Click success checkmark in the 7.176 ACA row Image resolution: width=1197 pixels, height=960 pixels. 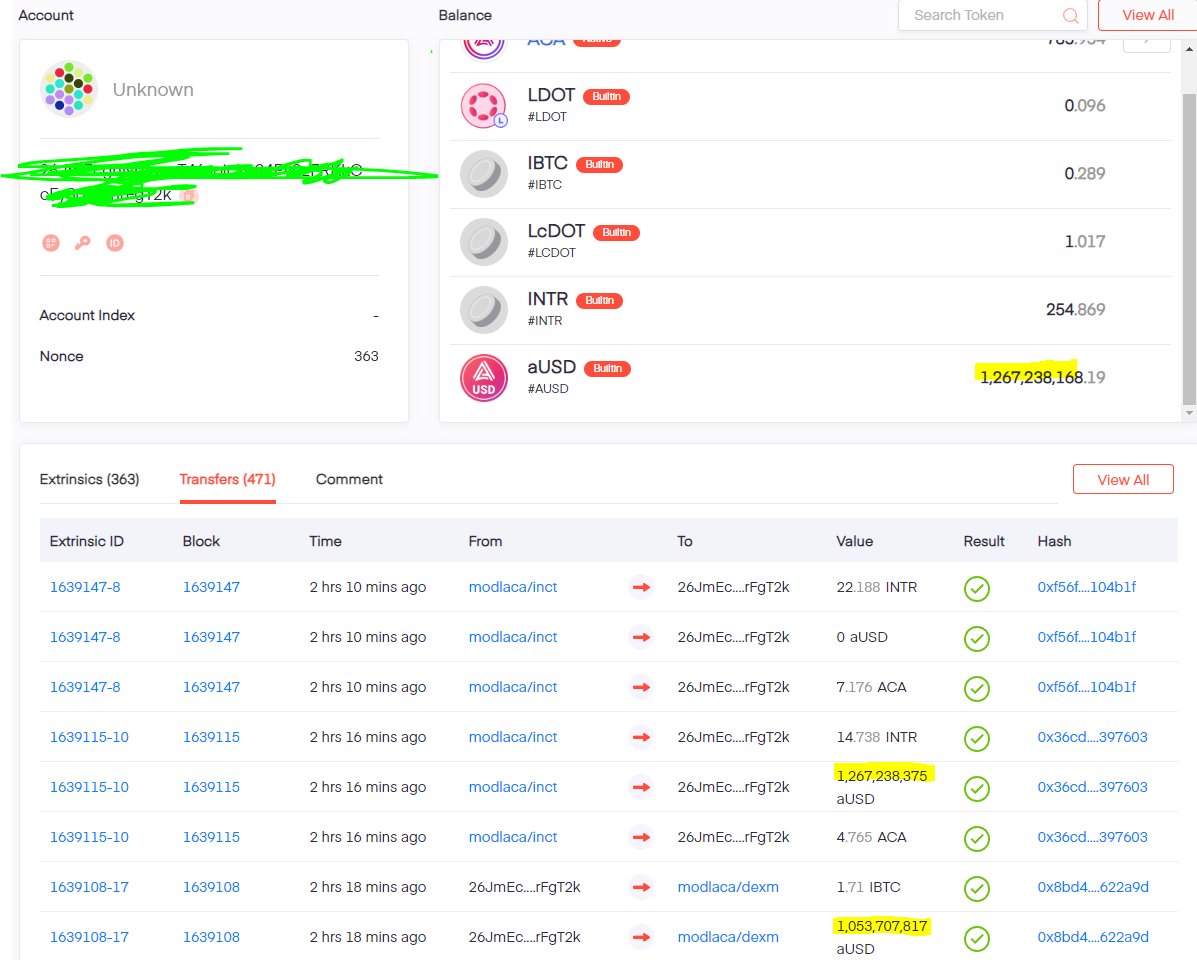pos(976,688)
